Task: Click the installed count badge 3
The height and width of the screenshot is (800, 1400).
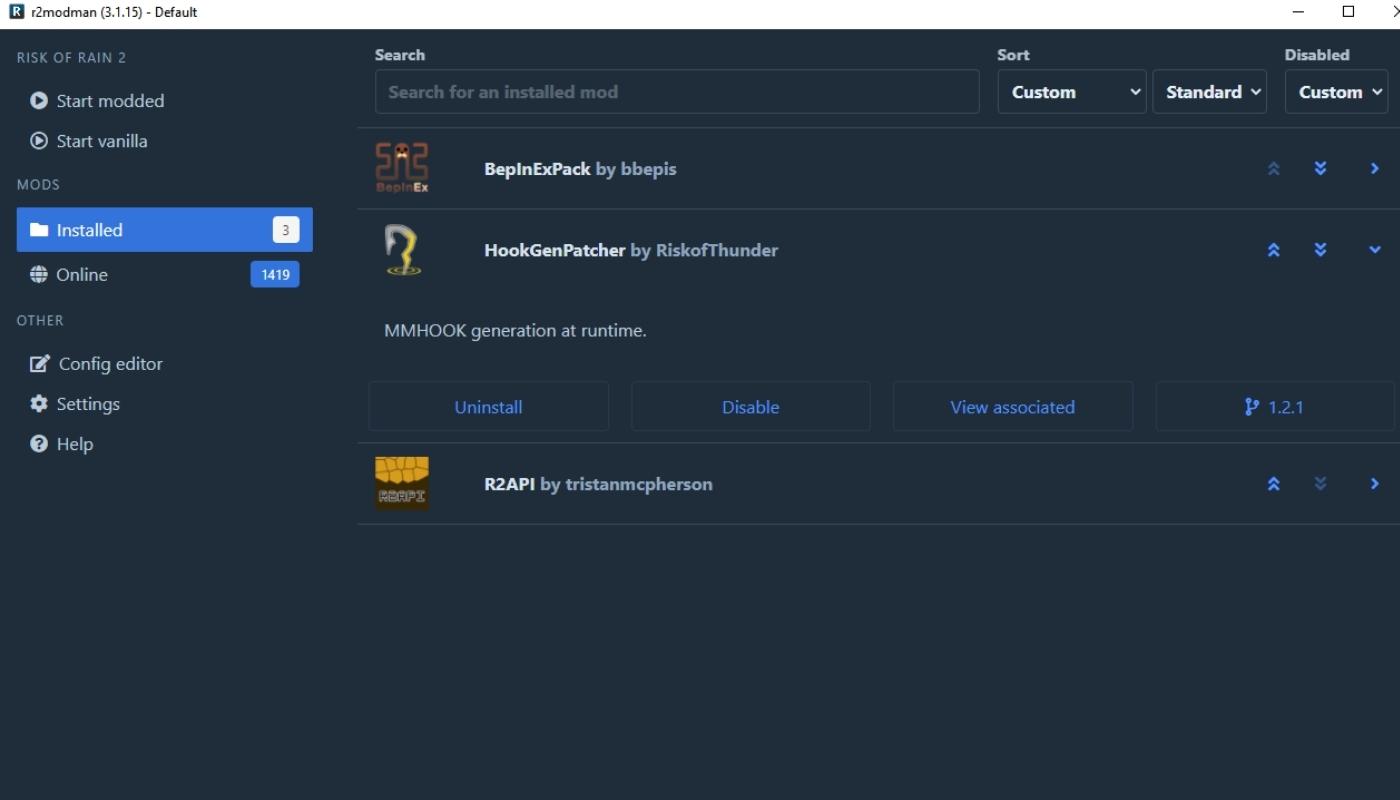Action: [x=285, y=230]
